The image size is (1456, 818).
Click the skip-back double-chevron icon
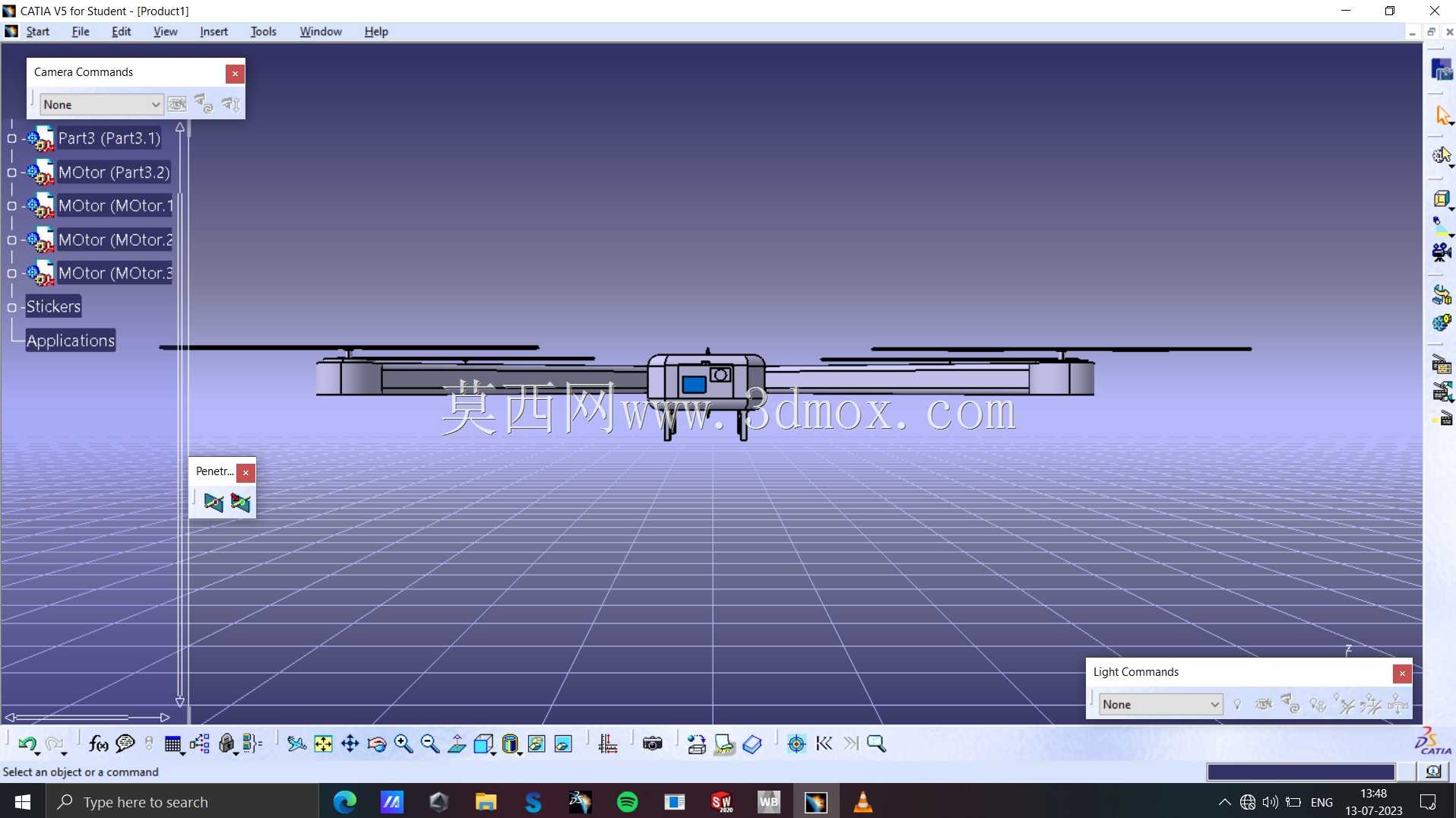coord(824,744)
